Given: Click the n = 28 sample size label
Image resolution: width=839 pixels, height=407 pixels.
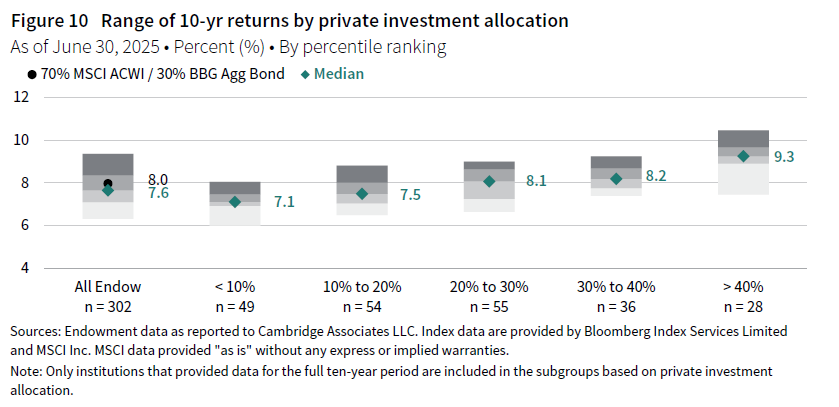Looking at the screenshot, I should tap(743, 303).
